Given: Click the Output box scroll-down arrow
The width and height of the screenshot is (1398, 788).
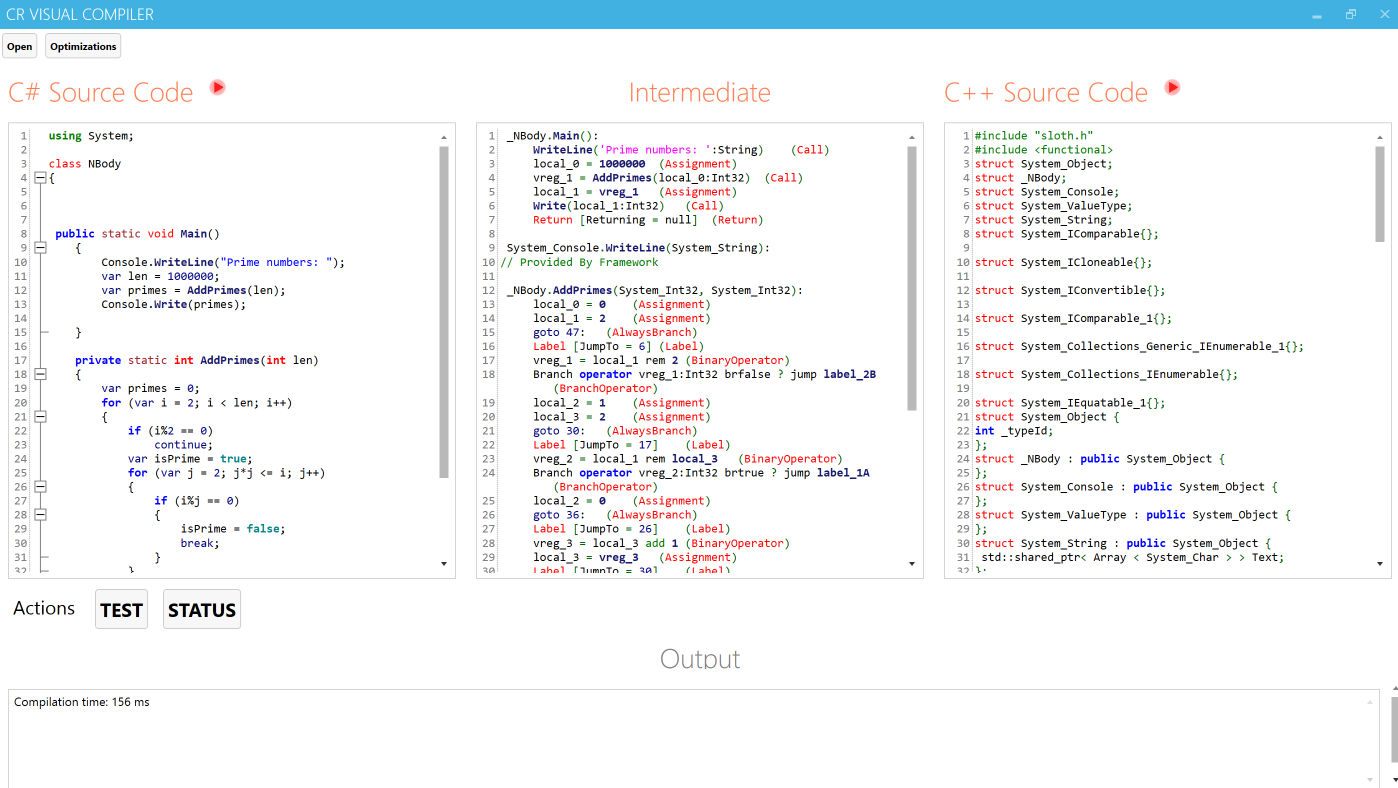Looking at the screenshot, I should point(1371,780).
